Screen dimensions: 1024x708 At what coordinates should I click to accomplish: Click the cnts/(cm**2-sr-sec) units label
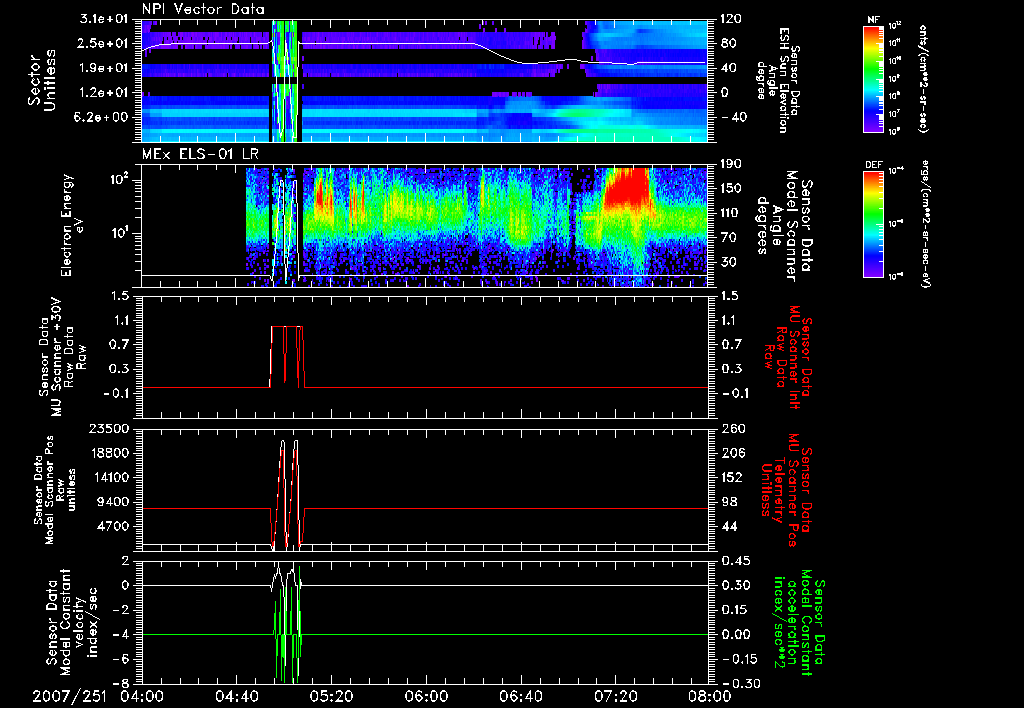(923, 78)
